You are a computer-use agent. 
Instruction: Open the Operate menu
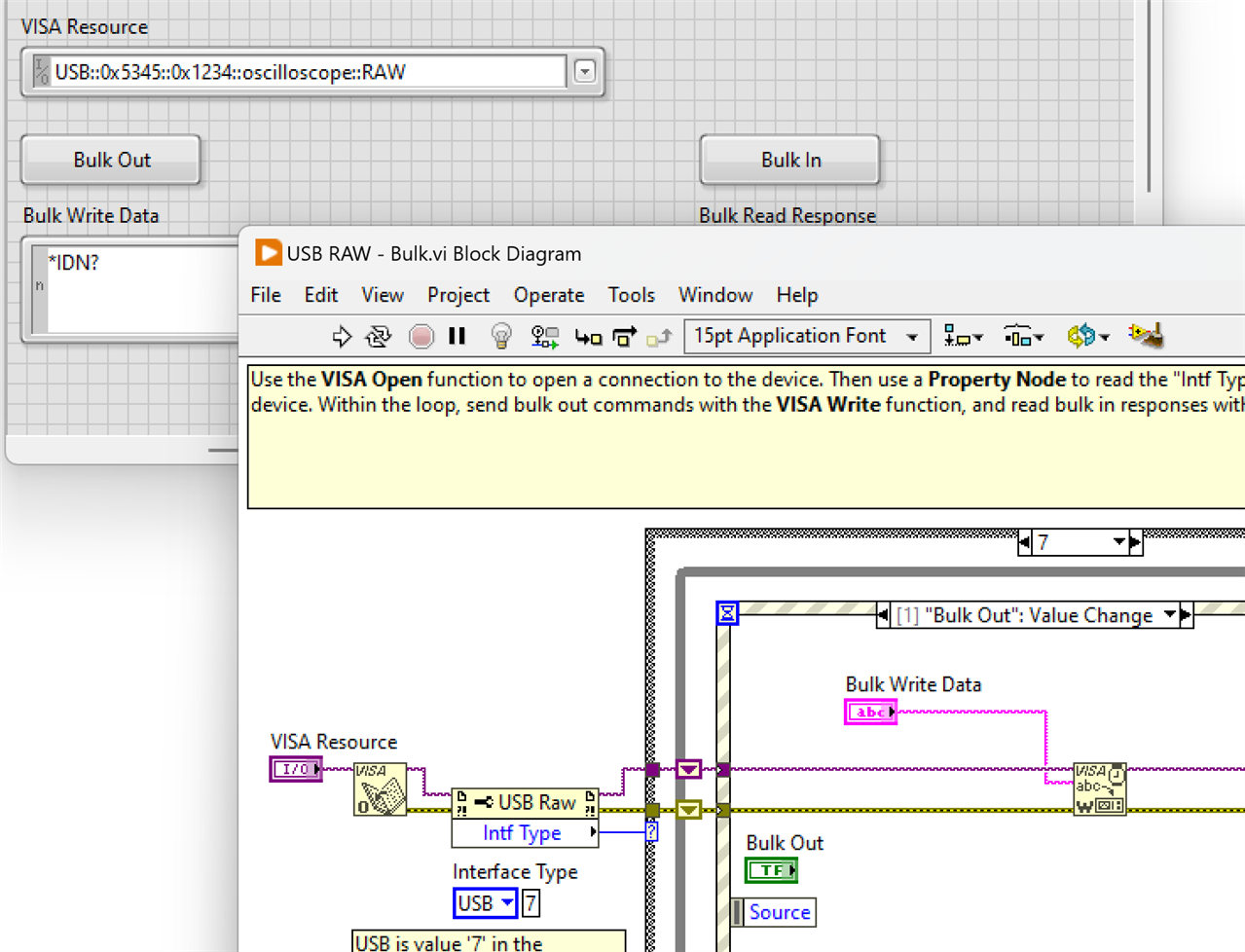click(549, 295)
